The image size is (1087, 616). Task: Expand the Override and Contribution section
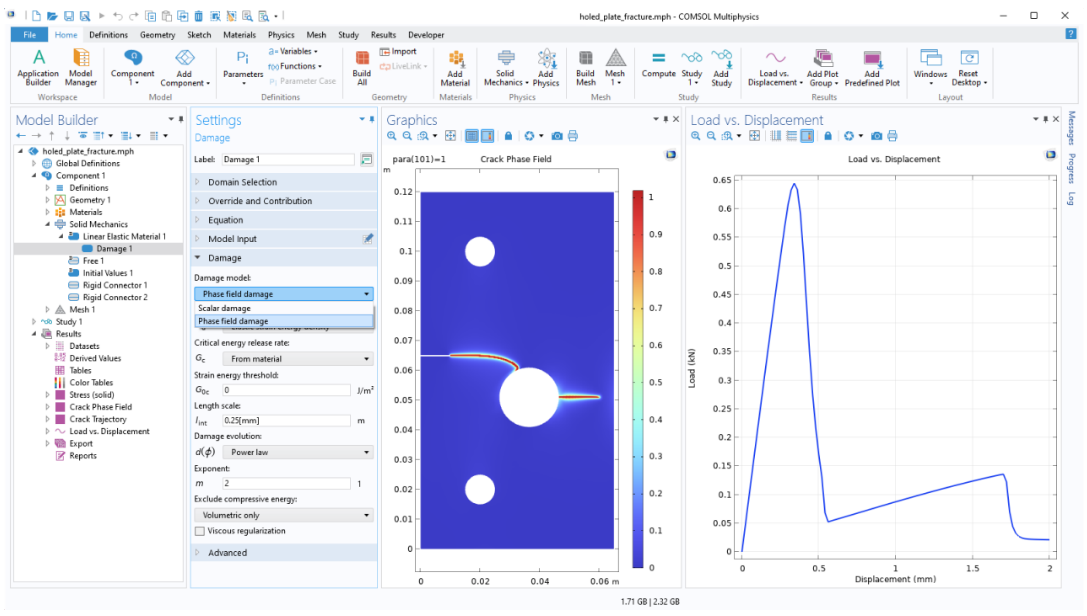click(284, 201)
